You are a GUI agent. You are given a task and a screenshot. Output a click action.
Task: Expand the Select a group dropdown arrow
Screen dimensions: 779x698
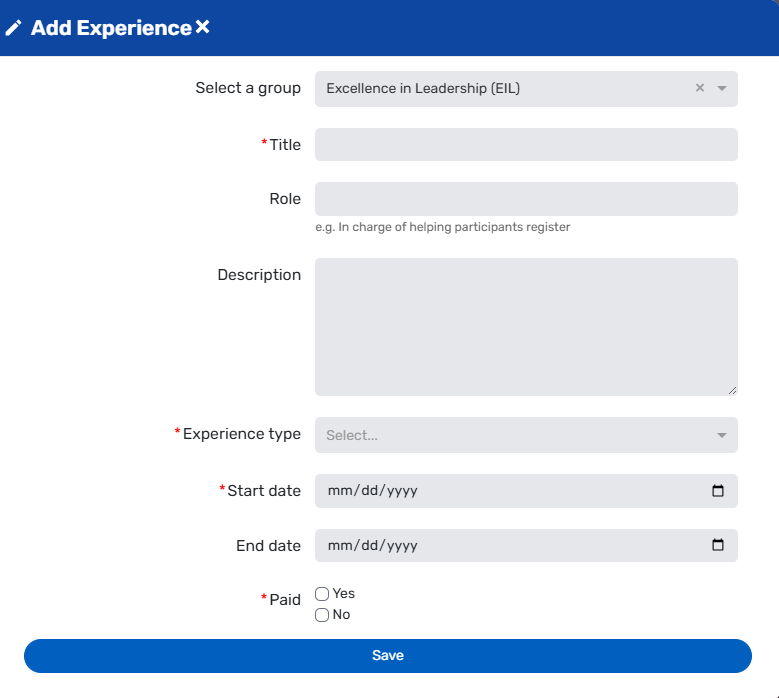[x=722, y=88]
